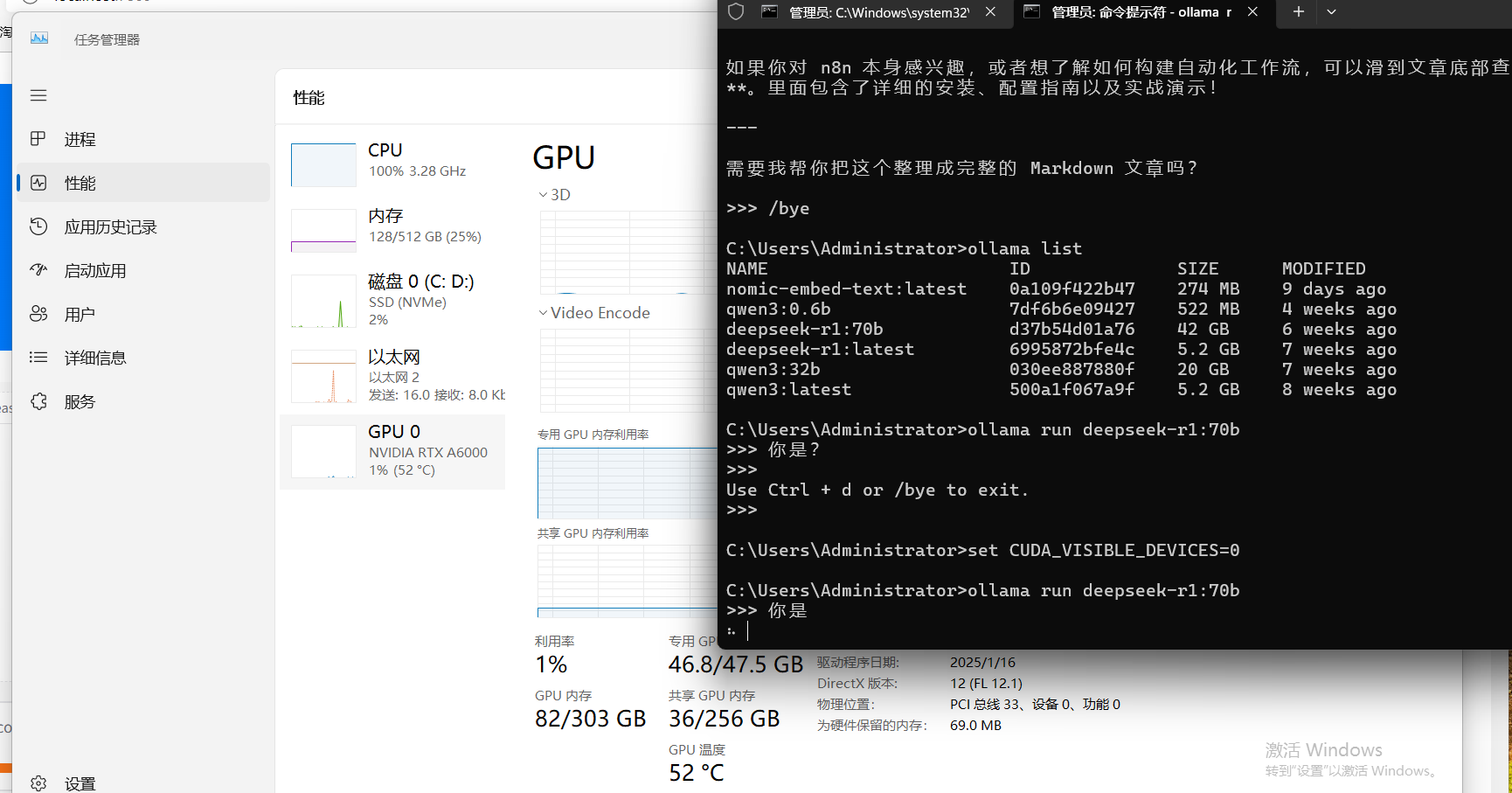The image size is (1512, 793).
Task: Click nomic-embed-text:latest in terminal list
Action: (x=846, y=289)
